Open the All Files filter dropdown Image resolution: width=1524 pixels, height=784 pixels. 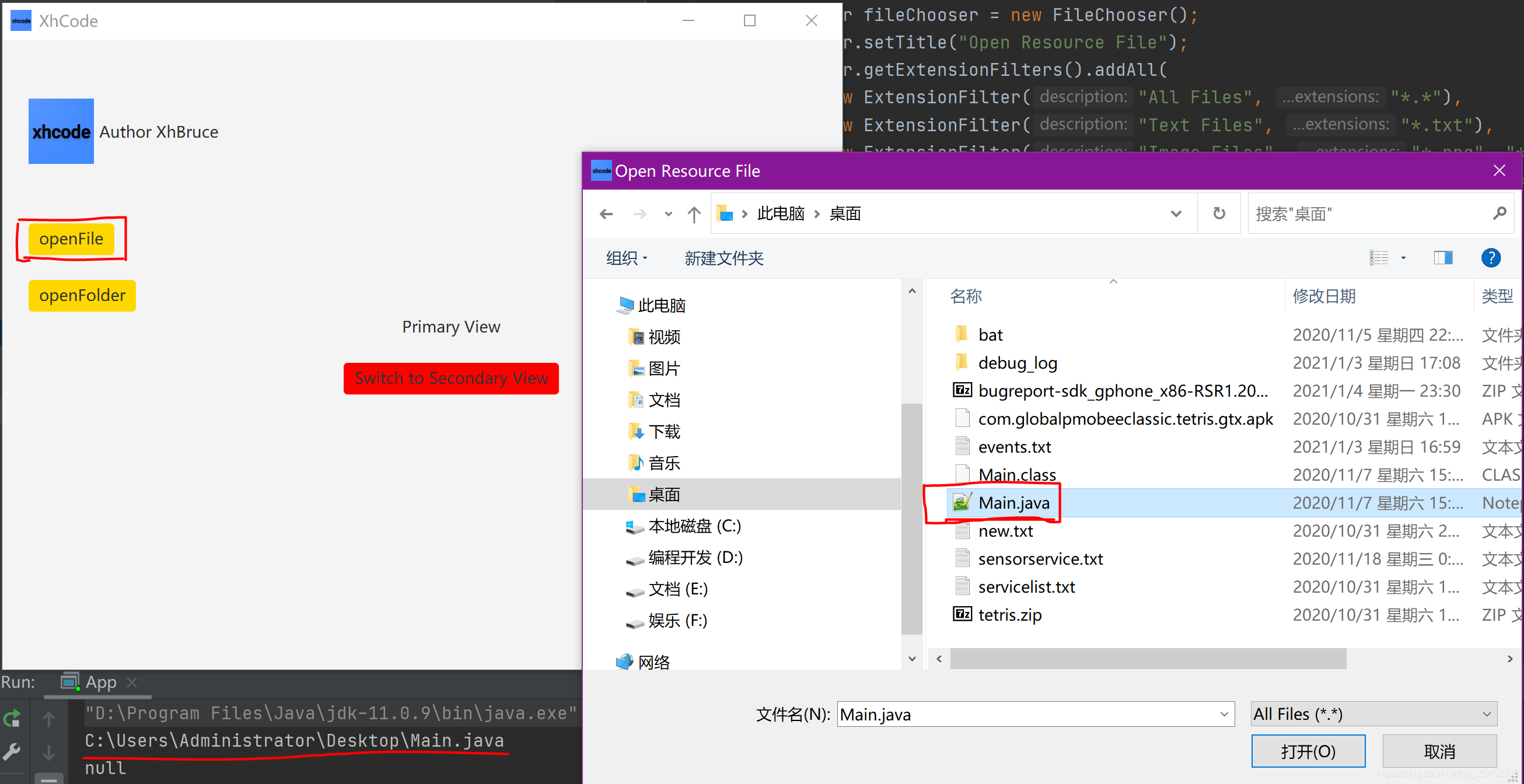point(1373,714)
